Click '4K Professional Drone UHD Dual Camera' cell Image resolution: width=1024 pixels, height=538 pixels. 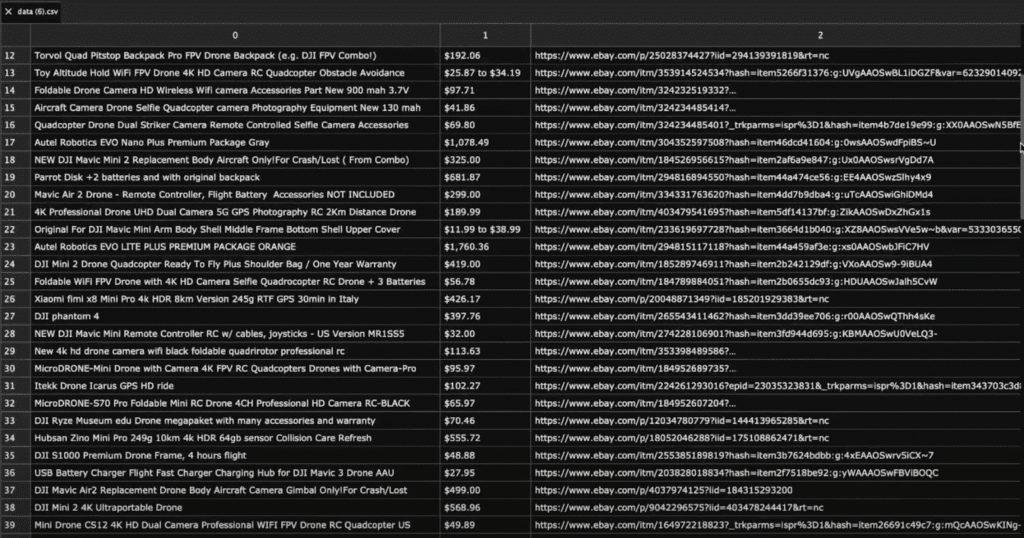[235, 212]
